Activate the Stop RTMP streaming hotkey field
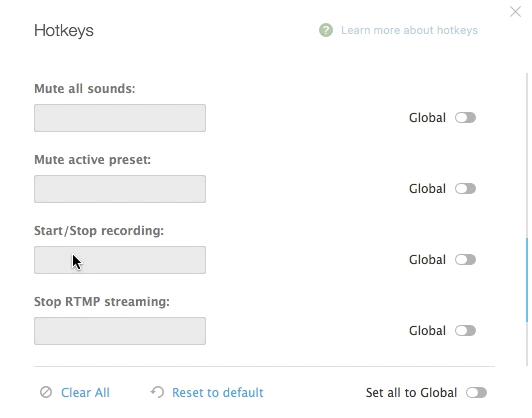Screen dimensions: 532x418 120,331
